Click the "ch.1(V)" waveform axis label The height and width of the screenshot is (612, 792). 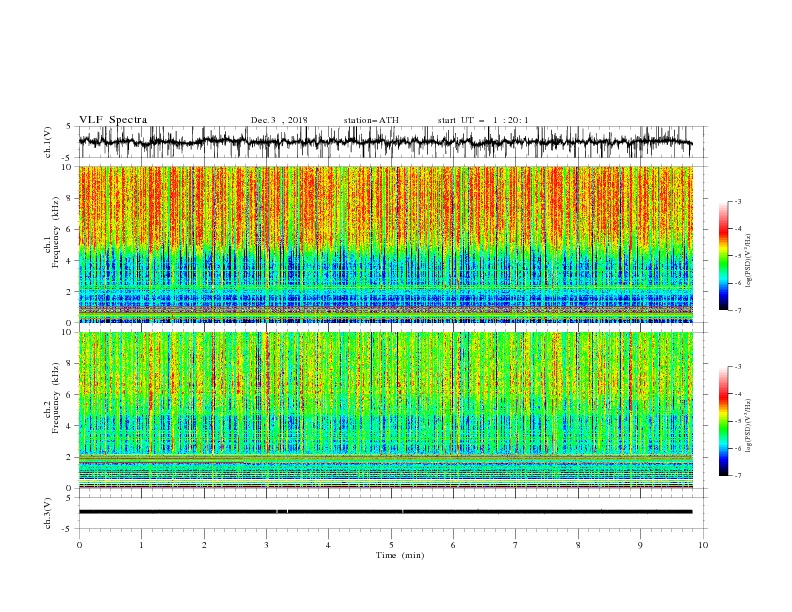[48, 142]
